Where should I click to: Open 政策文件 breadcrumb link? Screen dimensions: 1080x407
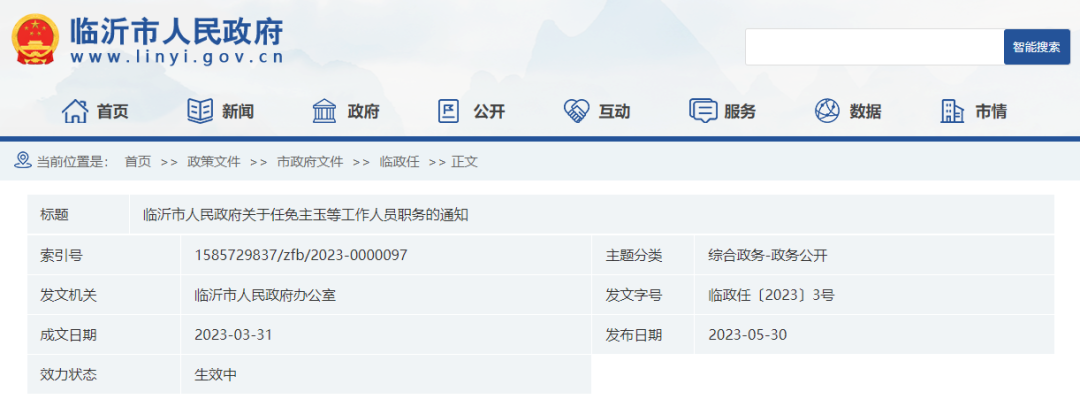214,162
